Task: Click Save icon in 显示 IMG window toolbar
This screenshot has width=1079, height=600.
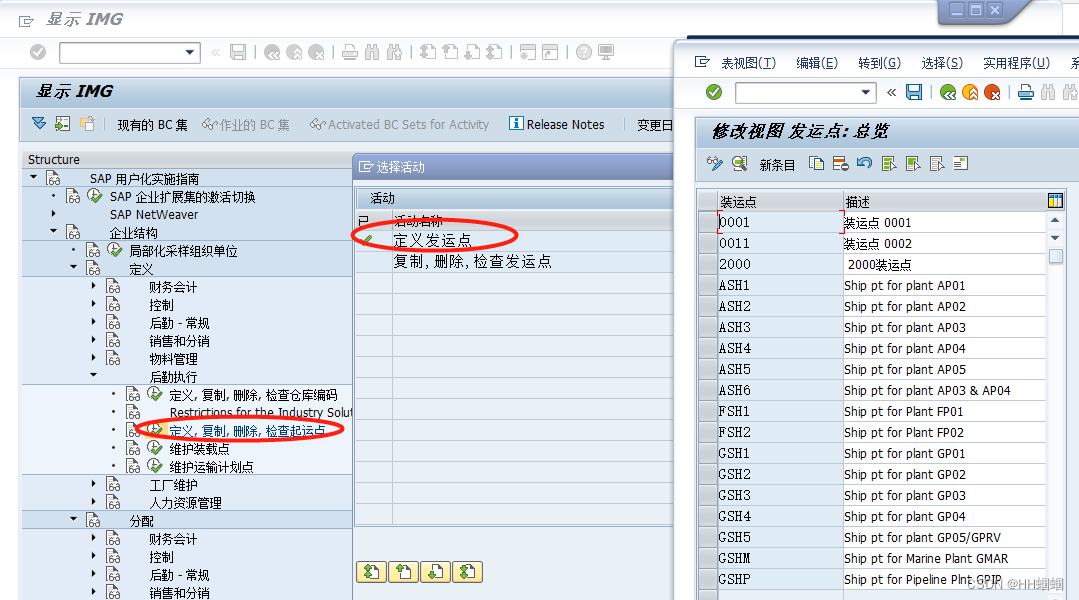Action: point(238,52)
